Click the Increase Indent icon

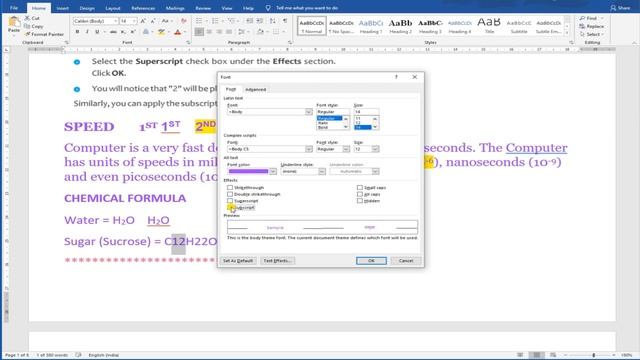coord(260,21)
